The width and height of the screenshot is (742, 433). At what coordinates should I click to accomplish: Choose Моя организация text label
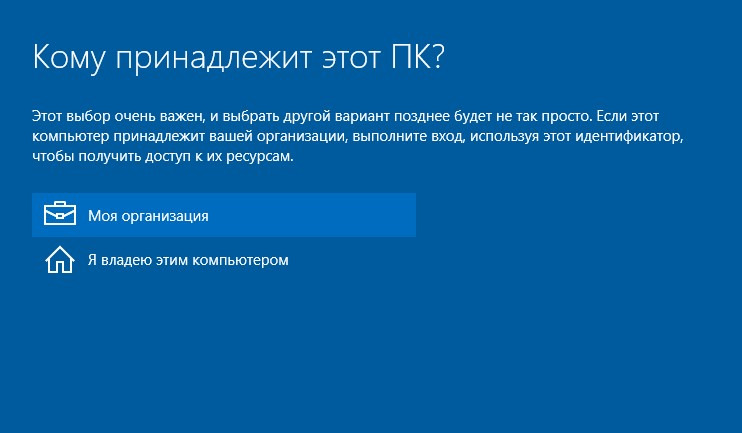[148, 215]
